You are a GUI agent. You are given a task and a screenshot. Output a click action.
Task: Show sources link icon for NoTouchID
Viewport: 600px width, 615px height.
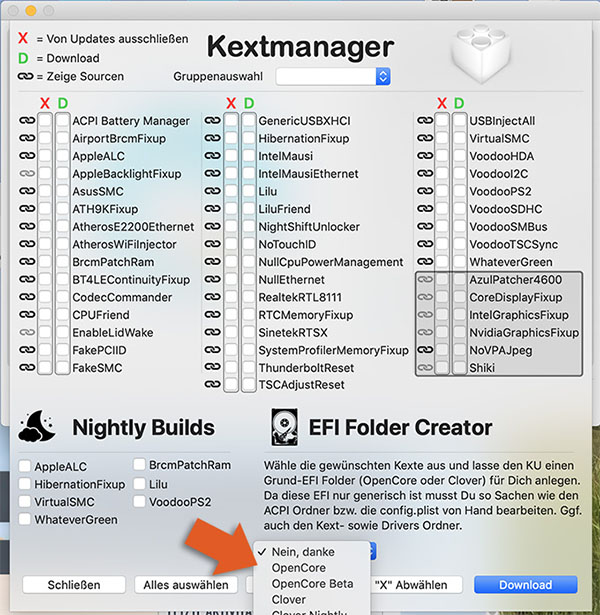[x=213, y=244]
